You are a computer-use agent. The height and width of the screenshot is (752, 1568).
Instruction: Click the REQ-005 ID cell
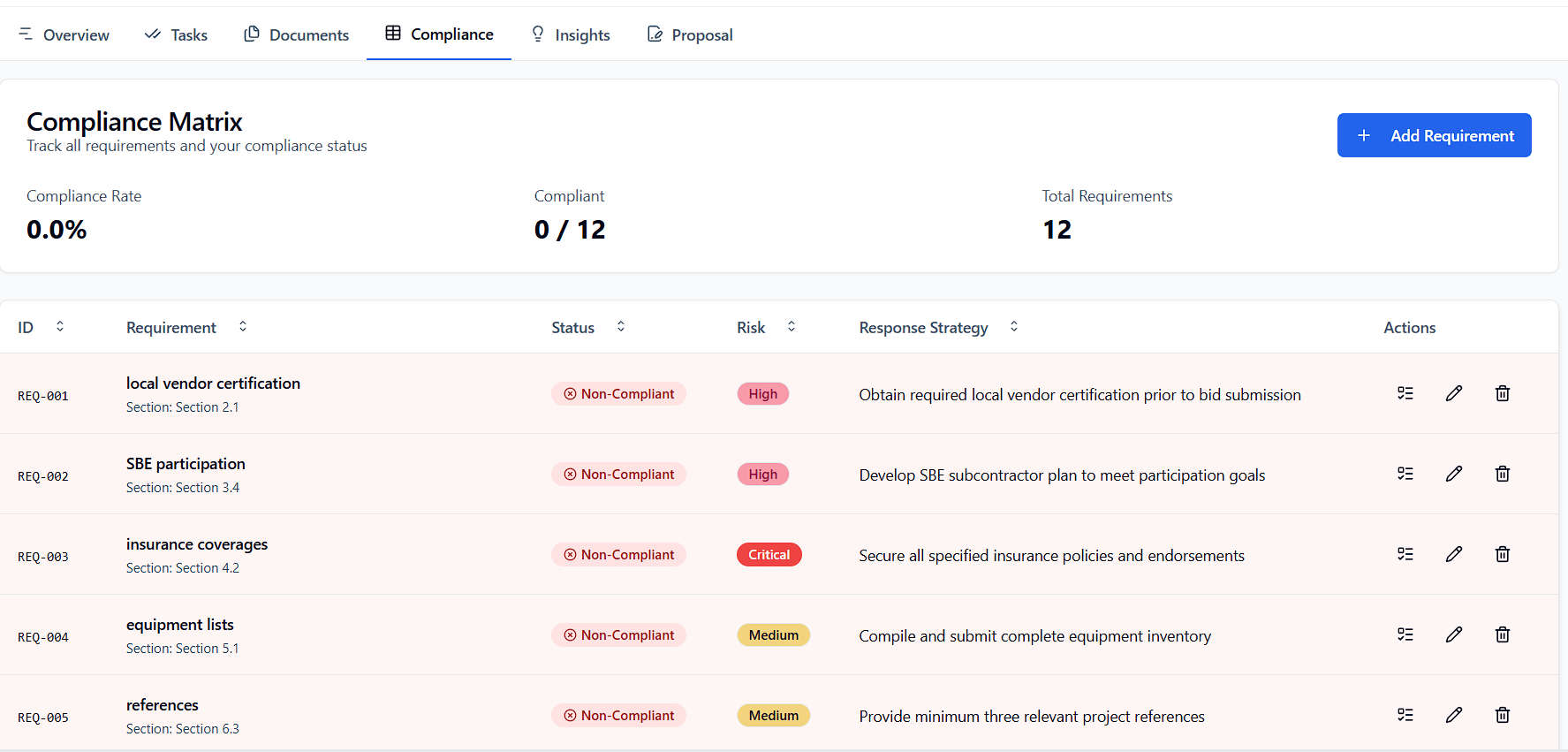click(43, 718)
